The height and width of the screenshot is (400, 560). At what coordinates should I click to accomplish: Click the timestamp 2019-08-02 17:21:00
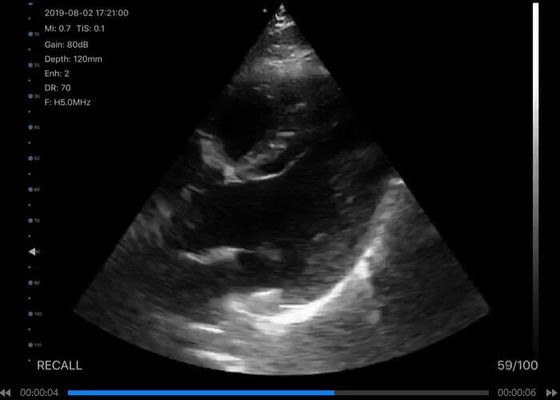(x=86, y=13)
